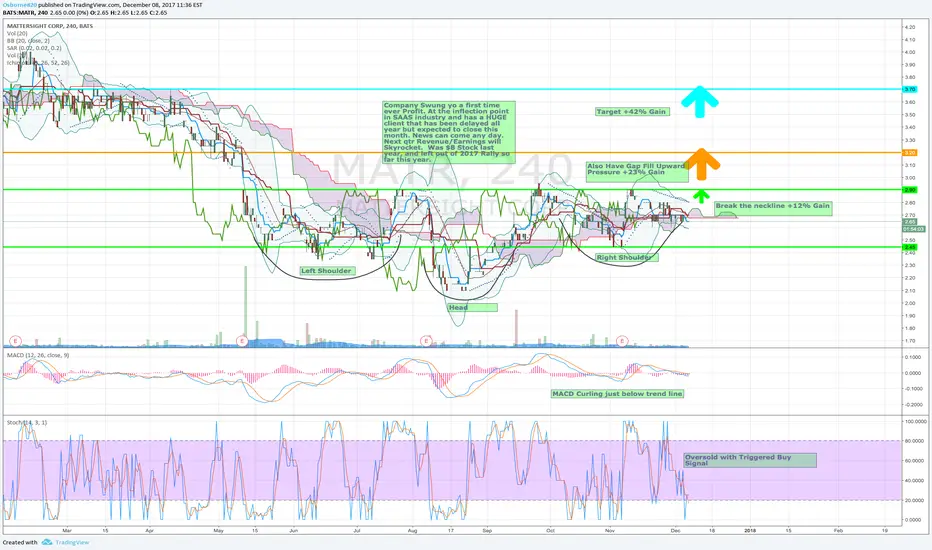932x550 pixels.
Task: Select the Company Swung to first time Profit note
Action: [449, 132]
